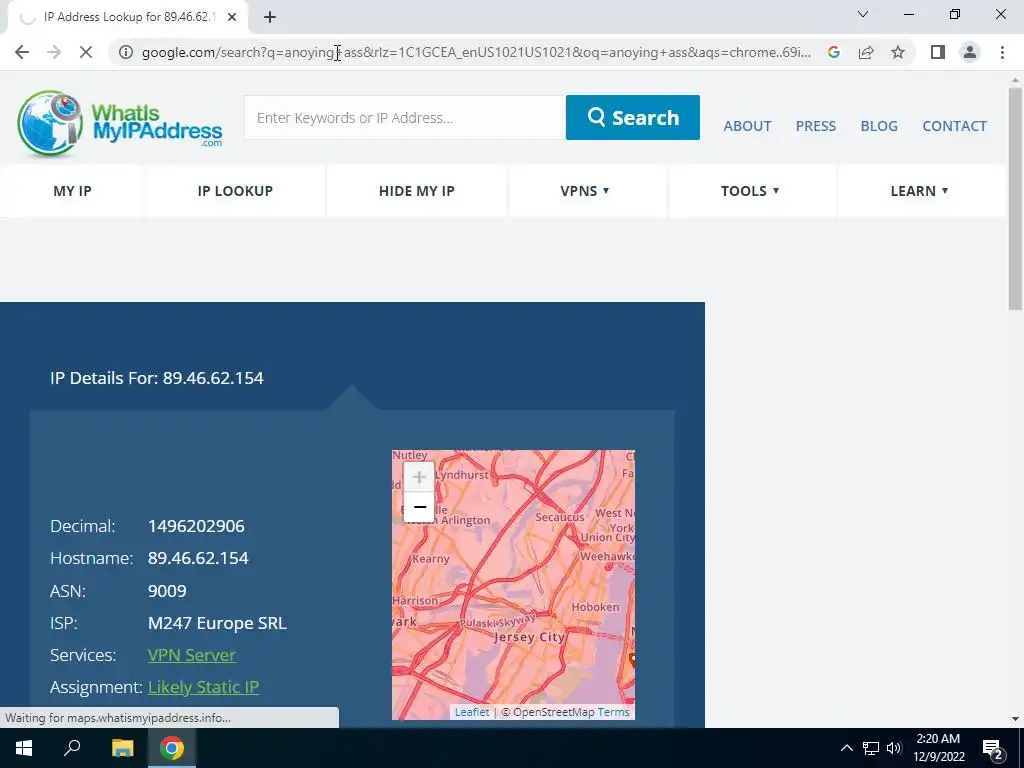Image resolution: width=1024 pixels, height=768 pixels.
Task: Click the forward navigation arrow
Action: click(x=54, y=52)
